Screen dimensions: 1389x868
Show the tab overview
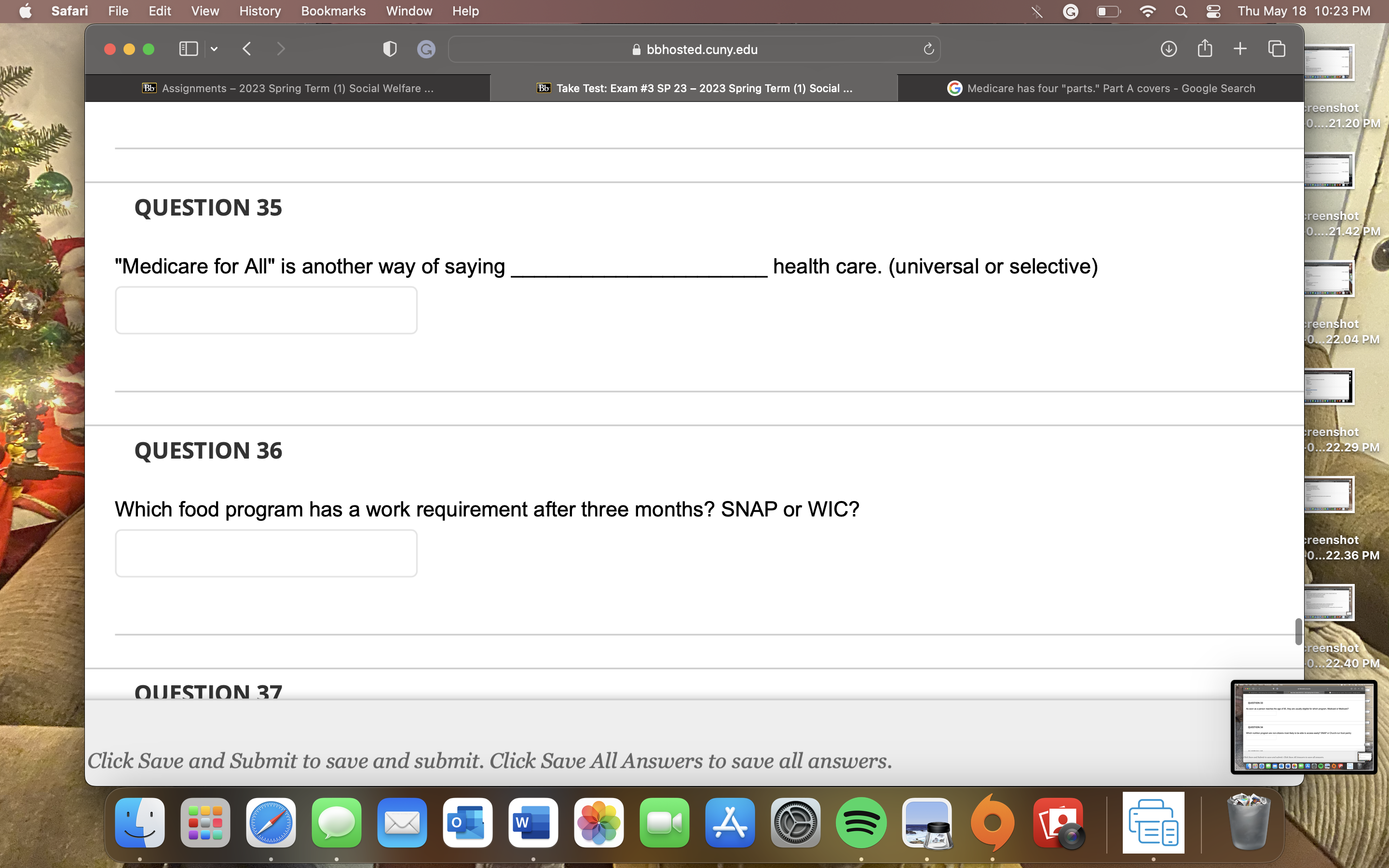(x=1275, y=49)
